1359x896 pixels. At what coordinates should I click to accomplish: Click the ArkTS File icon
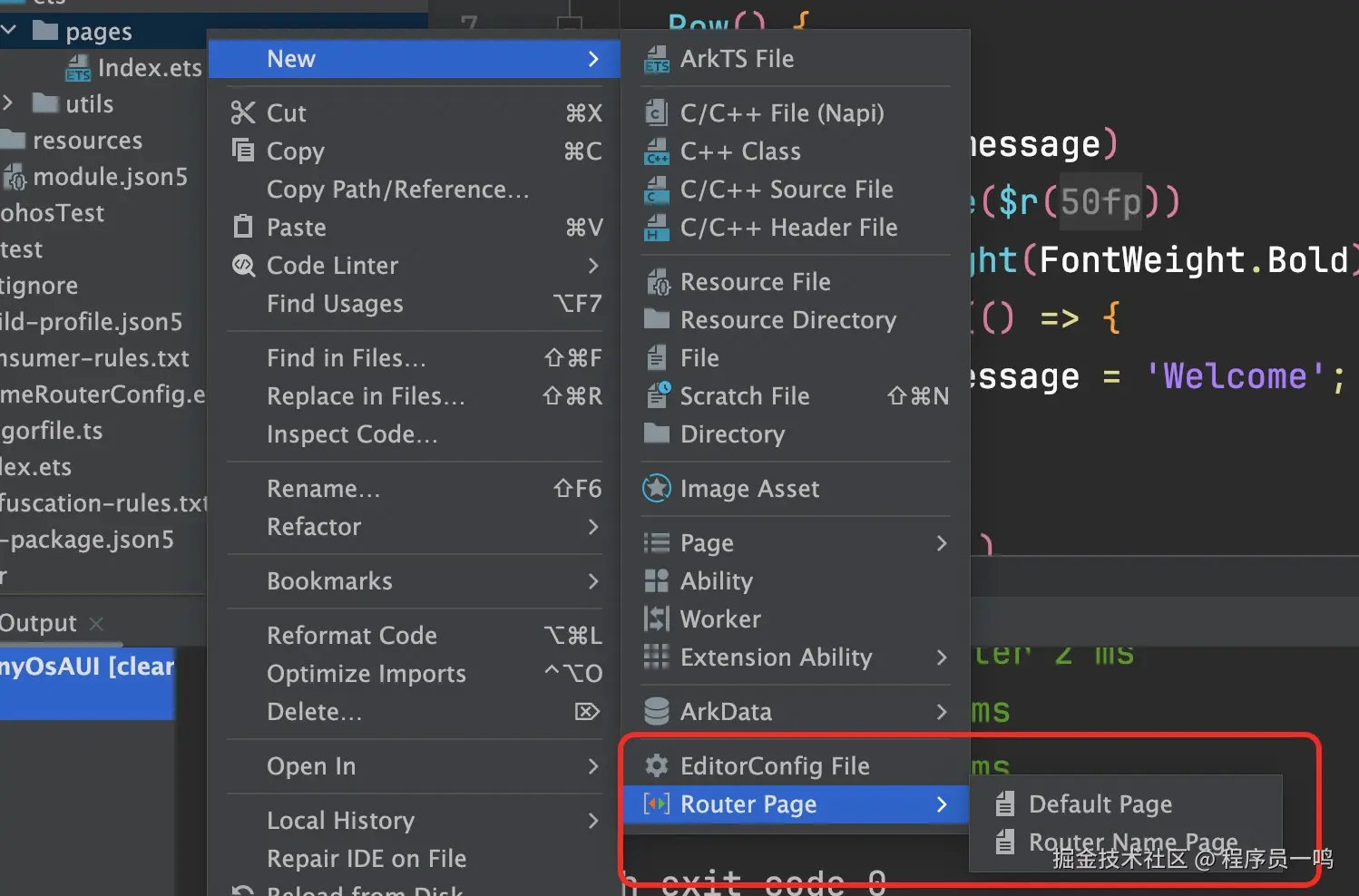click(x=657, y=60)
